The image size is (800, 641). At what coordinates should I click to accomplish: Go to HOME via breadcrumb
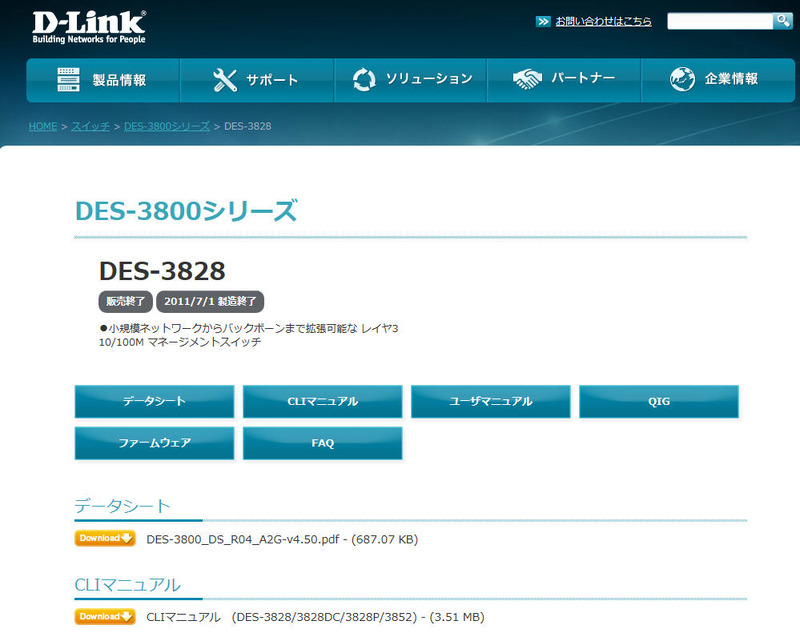(x=42, y=127)
